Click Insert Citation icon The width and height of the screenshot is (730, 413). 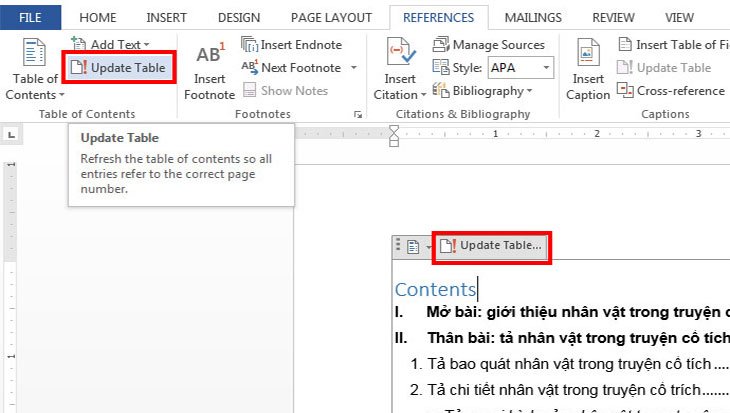coord(400,53)
